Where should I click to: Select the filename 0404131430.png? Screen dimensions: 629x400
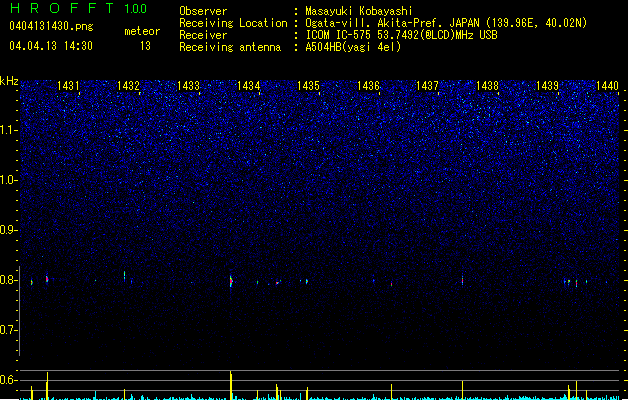point(51,26)
